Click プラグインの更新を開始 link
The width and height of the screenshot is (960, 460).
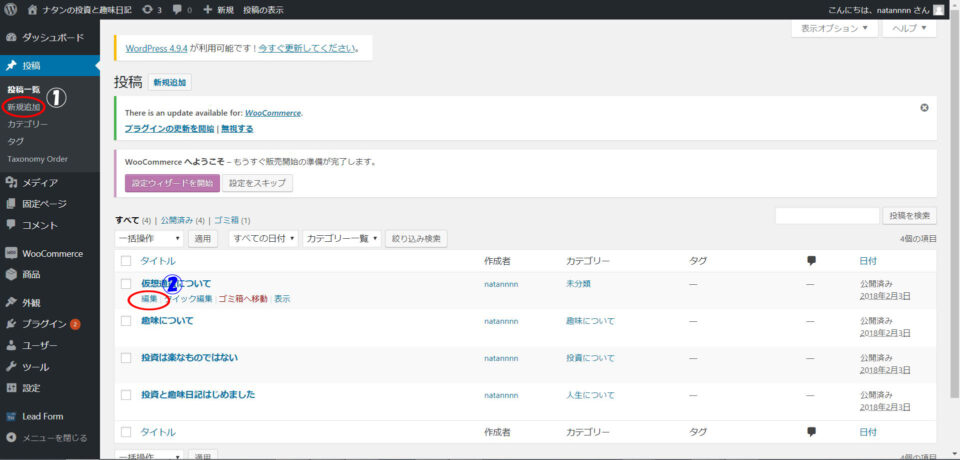coord(170,129)
